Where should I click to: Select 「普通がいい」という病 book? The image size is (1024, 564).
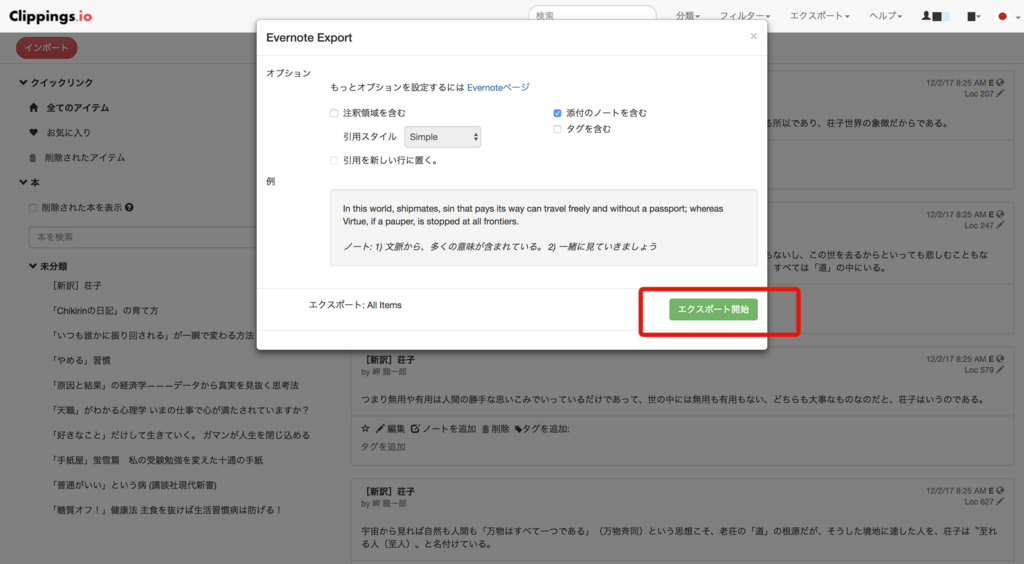click(x=134, y=485)
